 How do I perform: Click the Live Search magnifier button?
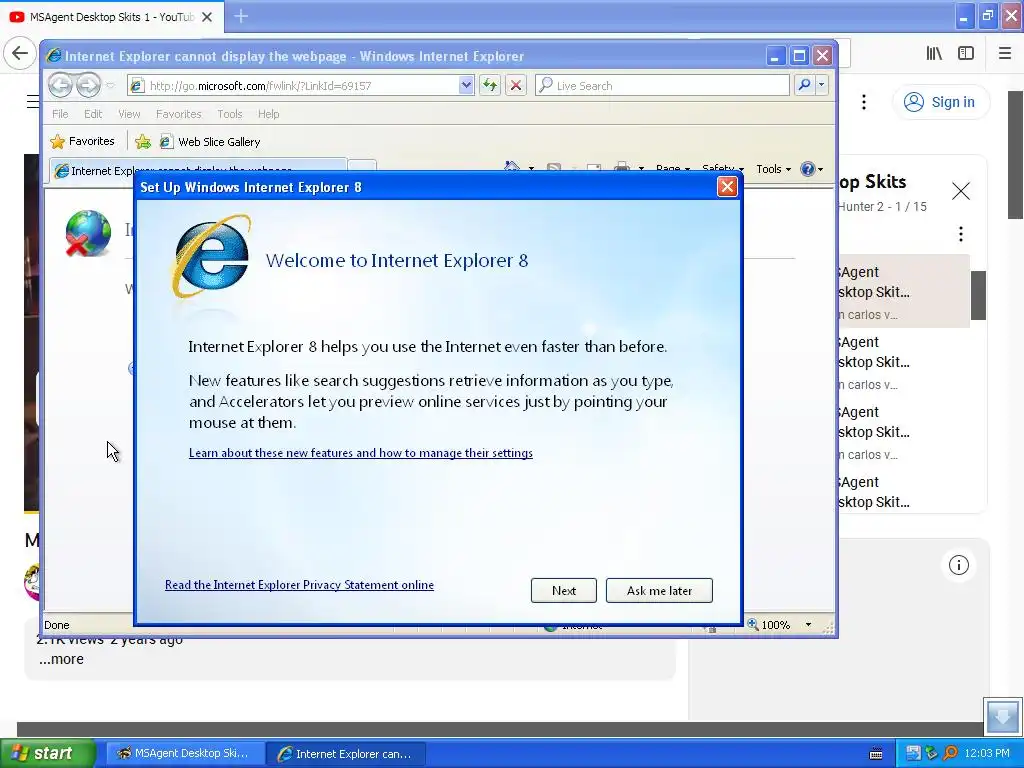pyautogui.click(x=805, y=85)
